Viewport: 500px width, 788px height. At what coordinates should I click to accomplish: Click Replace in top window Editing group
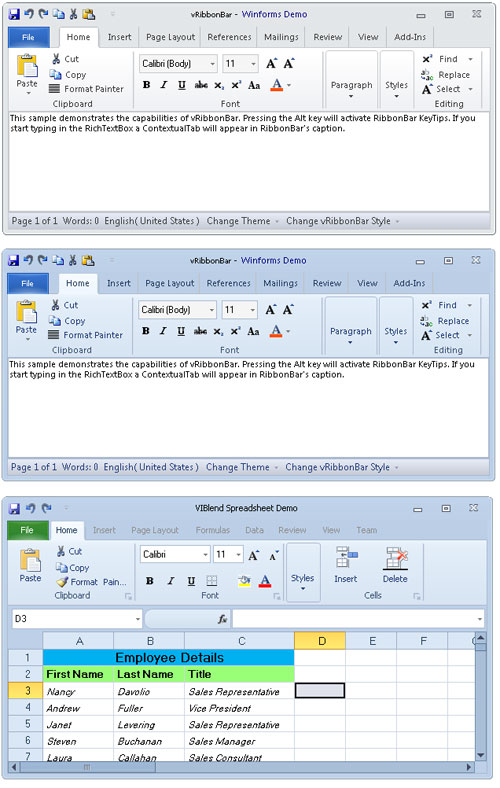click(x=445, y=74)
